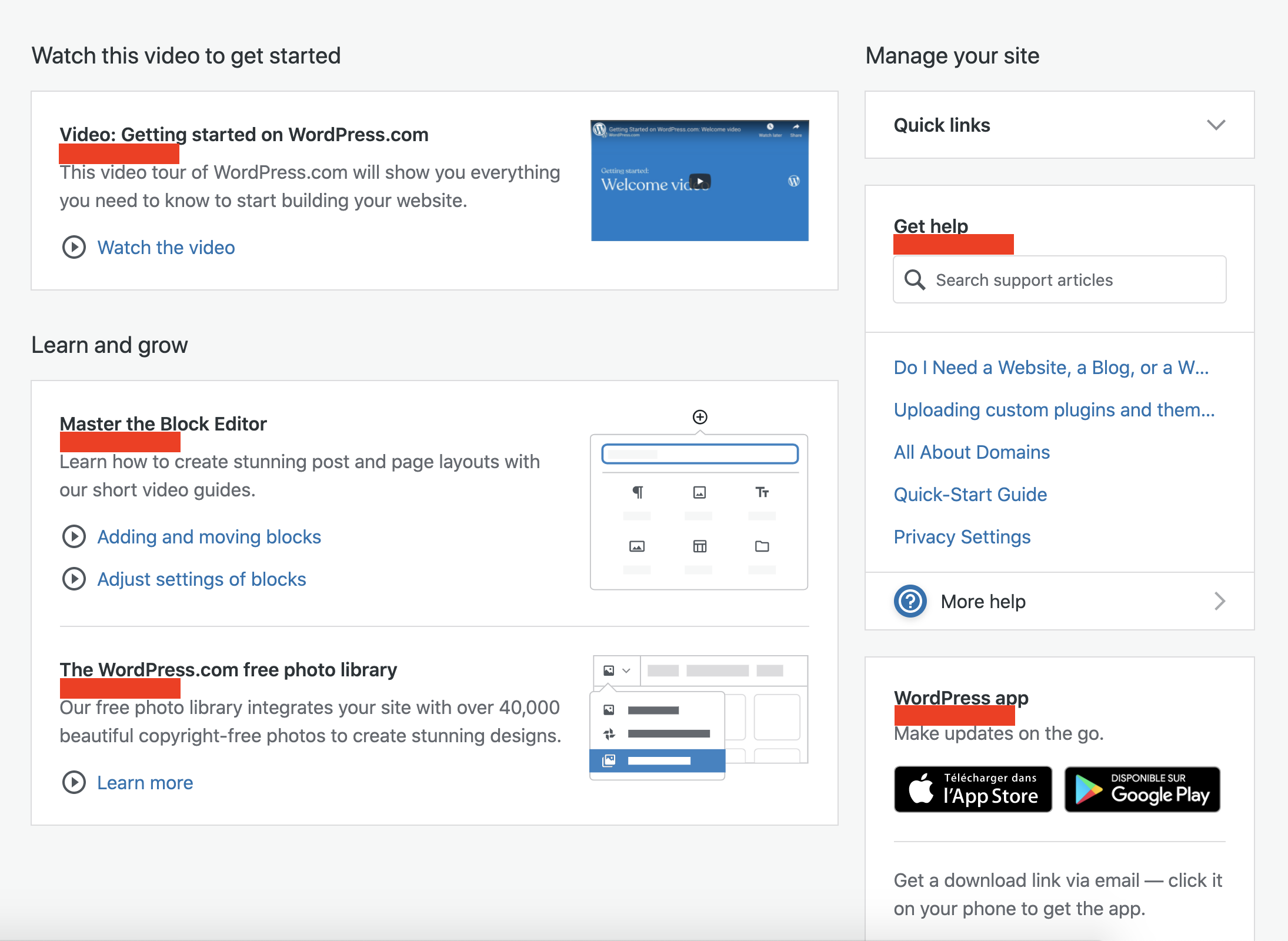1288x941 pixels.
Task: Click the Google Play download badge
Action: (1142, 789)
